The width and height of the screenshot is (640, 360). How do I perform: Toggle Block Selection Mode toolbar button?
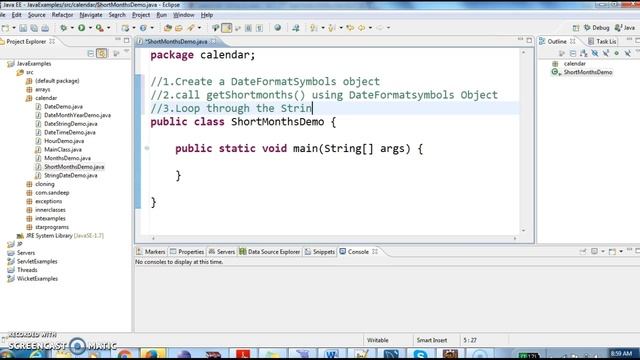248,28
